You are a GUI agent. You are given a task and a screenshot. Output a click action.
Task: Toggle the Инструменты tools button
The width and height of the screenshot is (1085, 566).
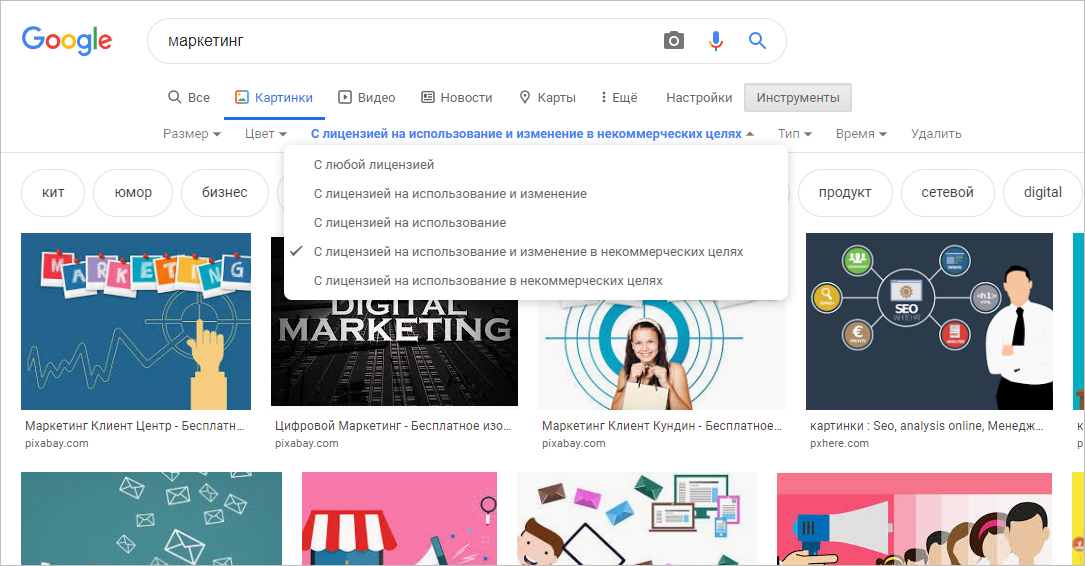pos(797,97)
